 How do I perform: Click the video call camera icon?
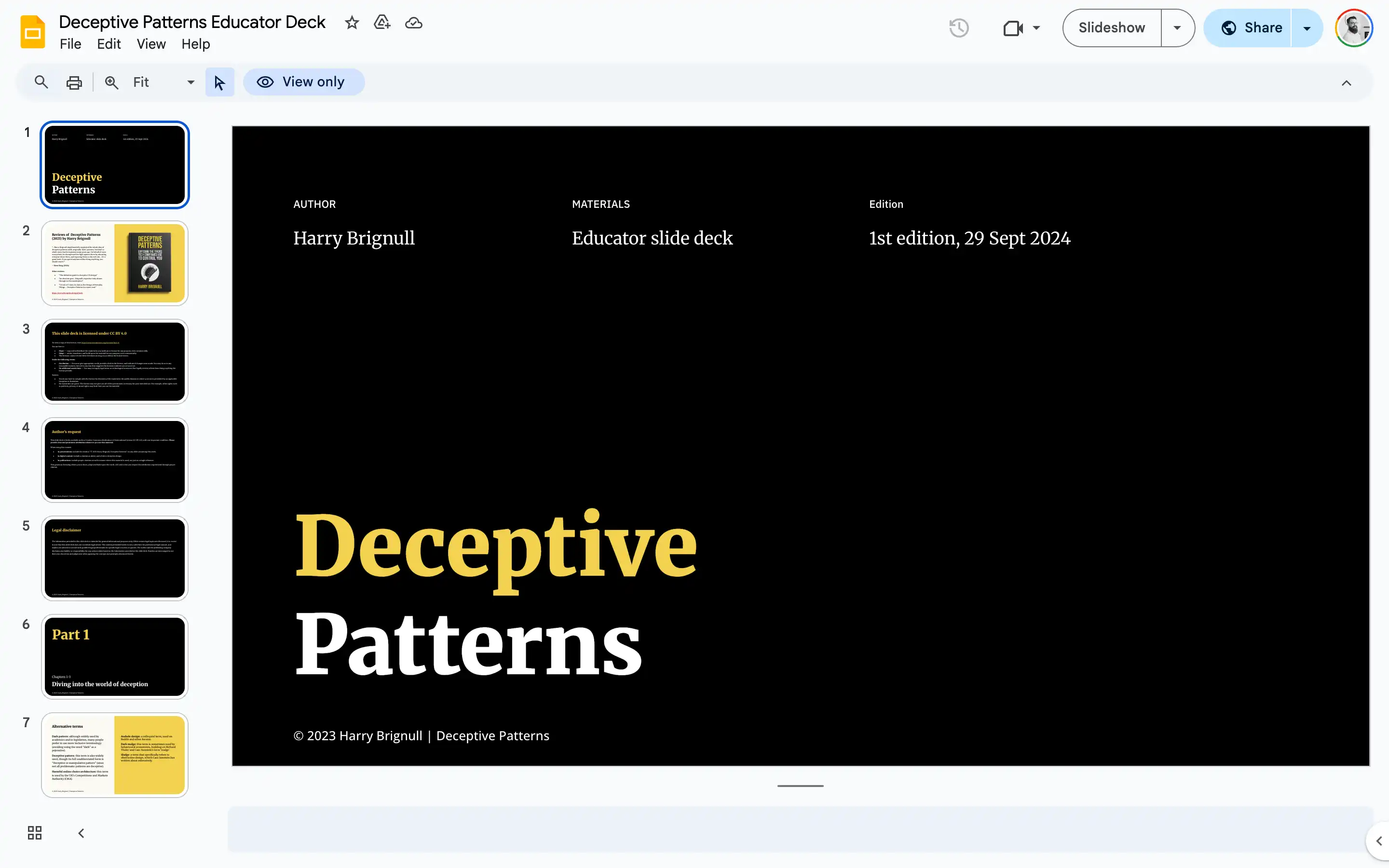point(1013,28)
